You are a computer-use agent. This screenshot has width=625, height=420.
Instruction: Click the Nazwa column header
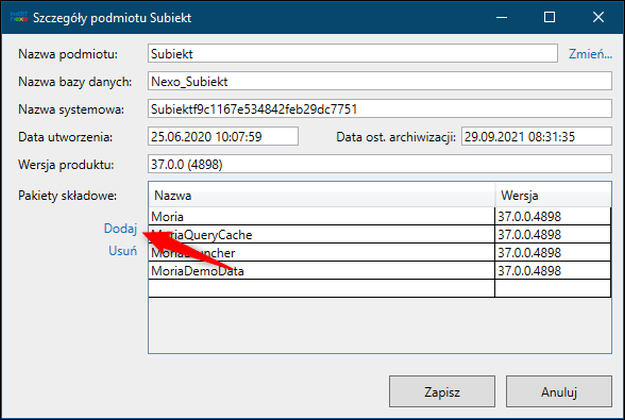tap(321, 197)
